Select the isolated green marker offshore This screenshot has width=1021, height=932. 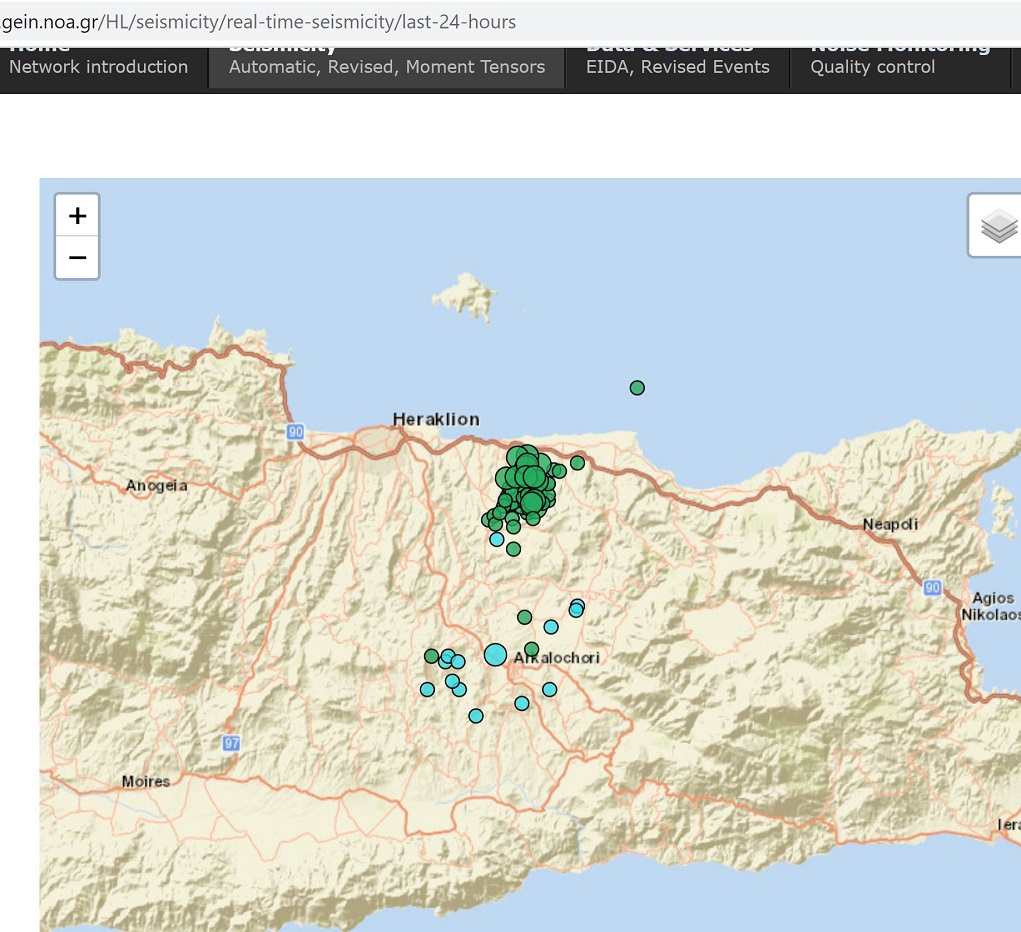[637, 388]
